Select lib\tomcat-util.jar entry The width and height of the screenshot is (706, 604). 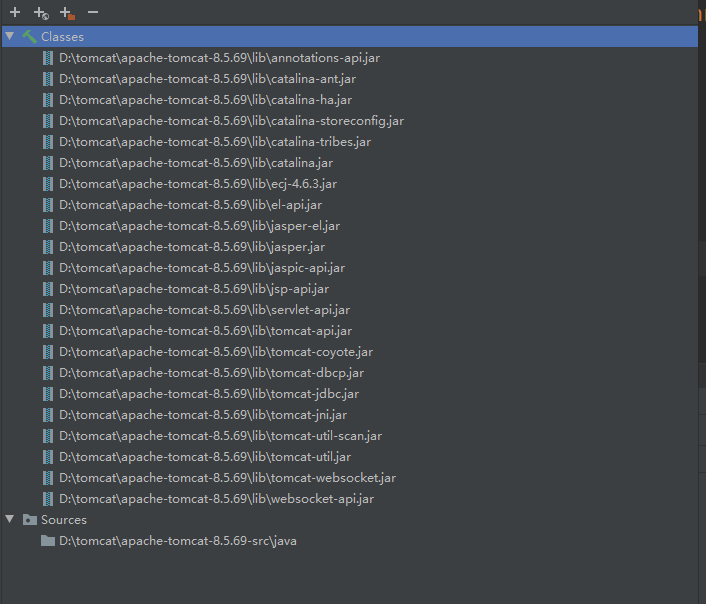205,457
